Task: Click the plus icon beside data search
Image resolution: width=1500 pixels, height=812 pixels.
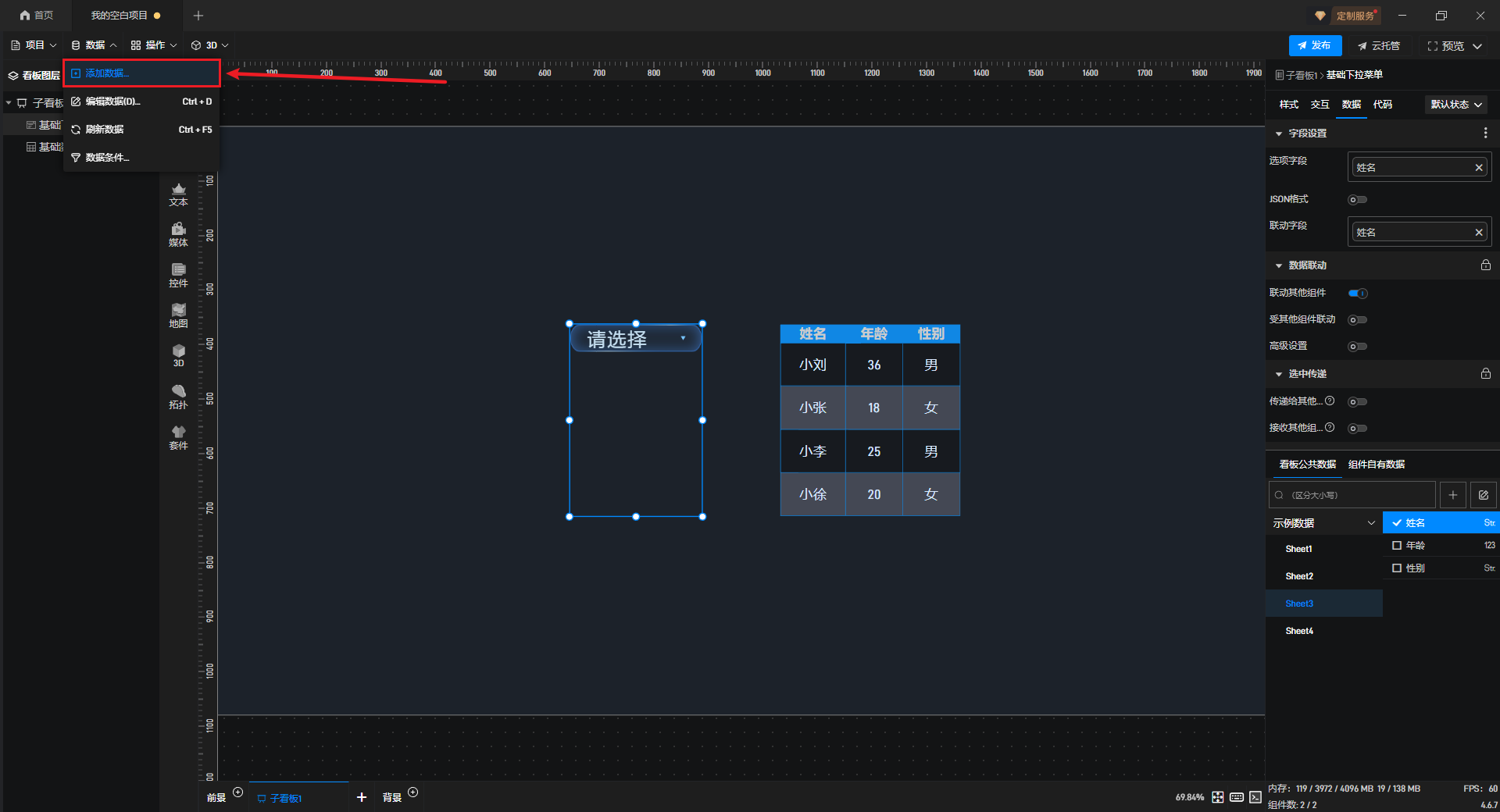Action: point(1452,495)
